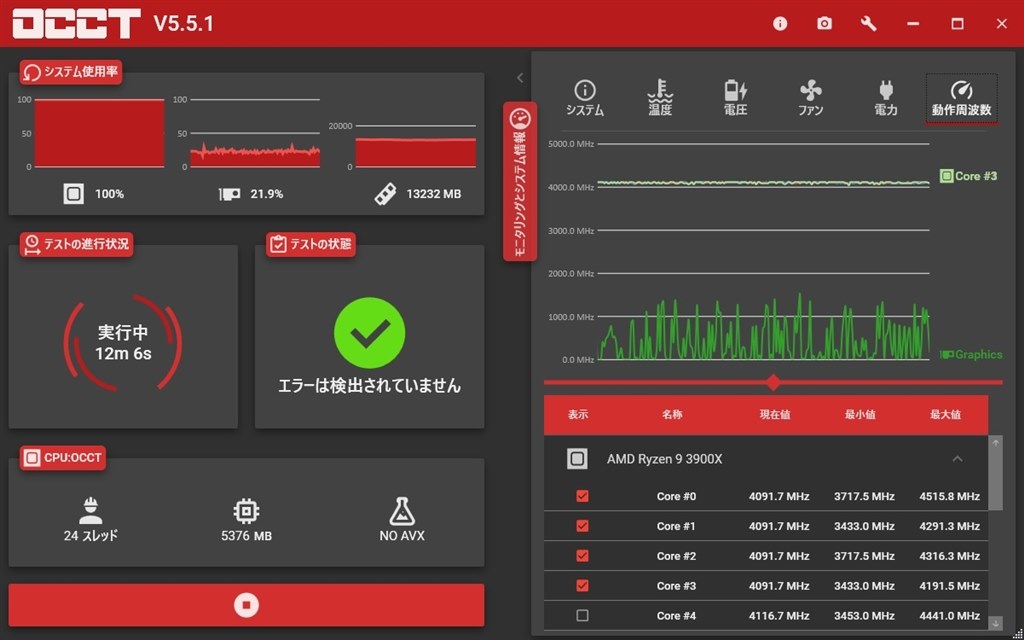Open the システム tab
The width and height of the screenshot is (1024, 640).
(584, 99)
